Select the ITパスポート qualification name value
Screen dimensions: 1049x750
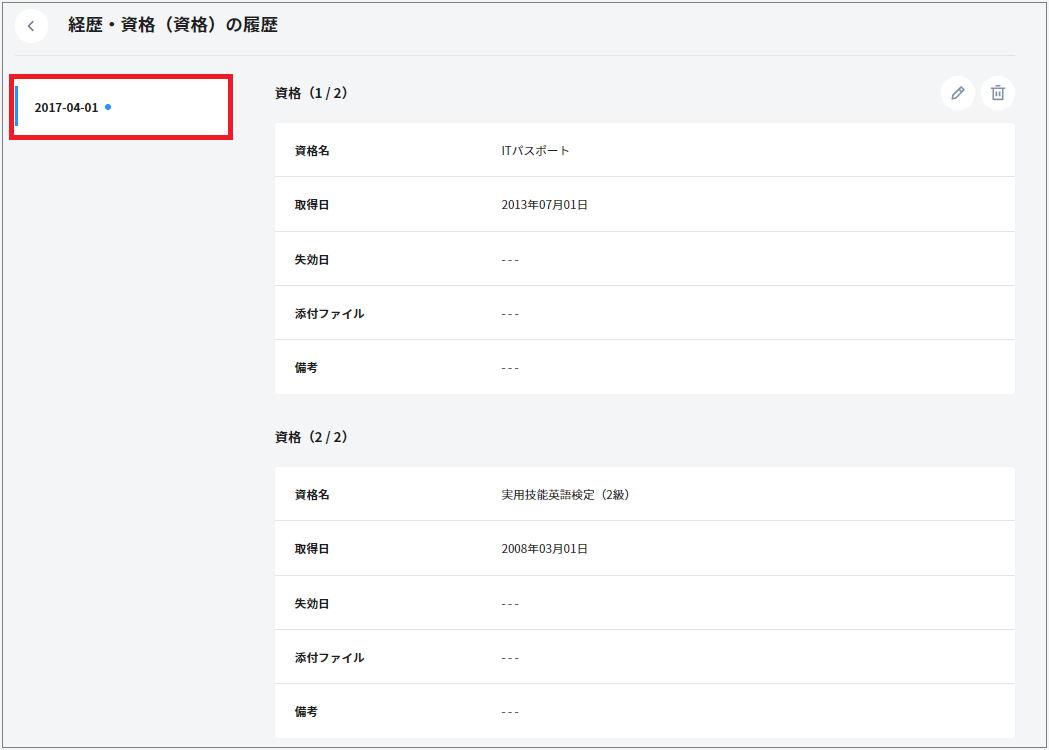(535, 151)
